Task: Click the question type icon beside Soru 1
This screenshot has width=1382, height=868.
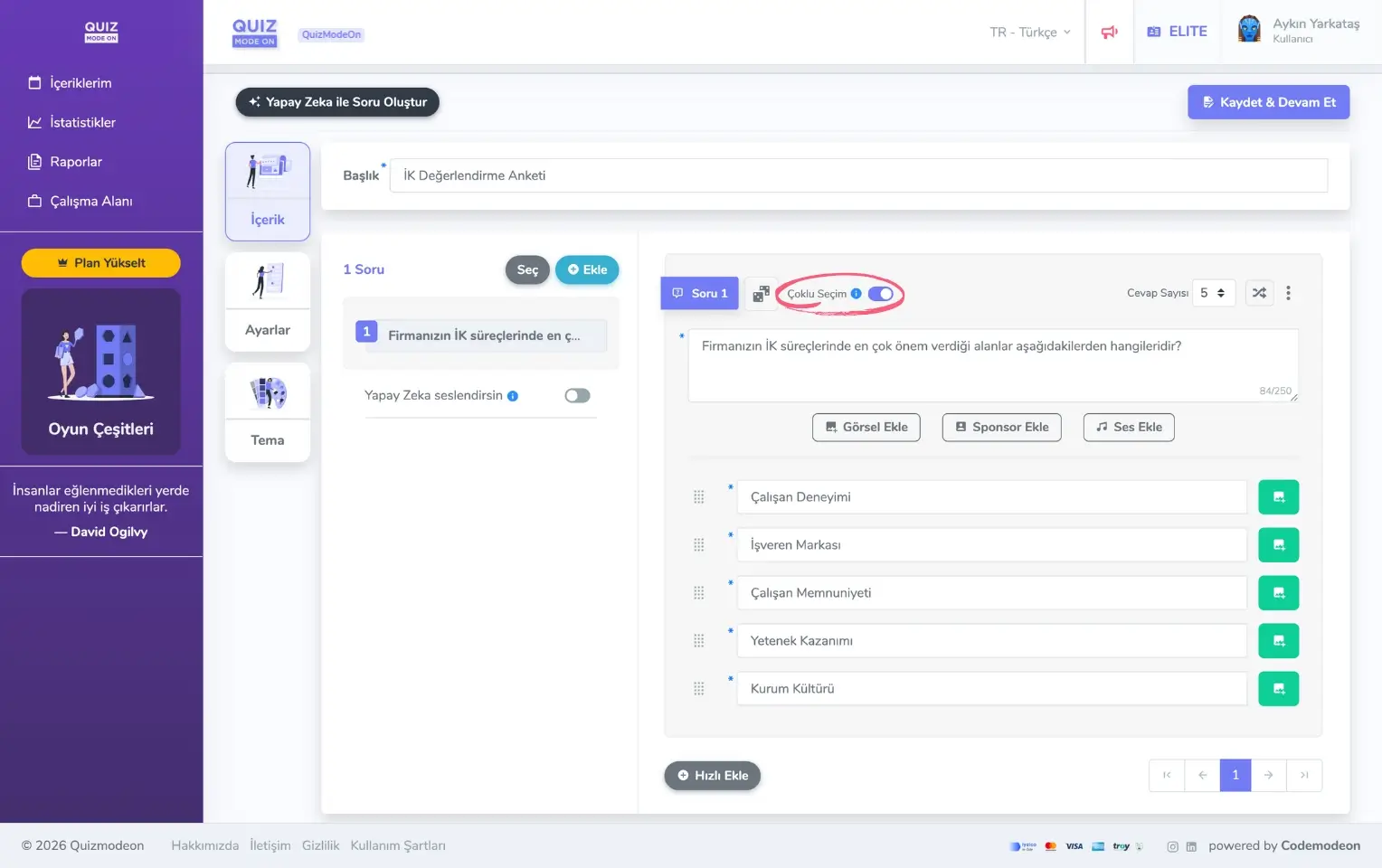Action: pos(761,294)
